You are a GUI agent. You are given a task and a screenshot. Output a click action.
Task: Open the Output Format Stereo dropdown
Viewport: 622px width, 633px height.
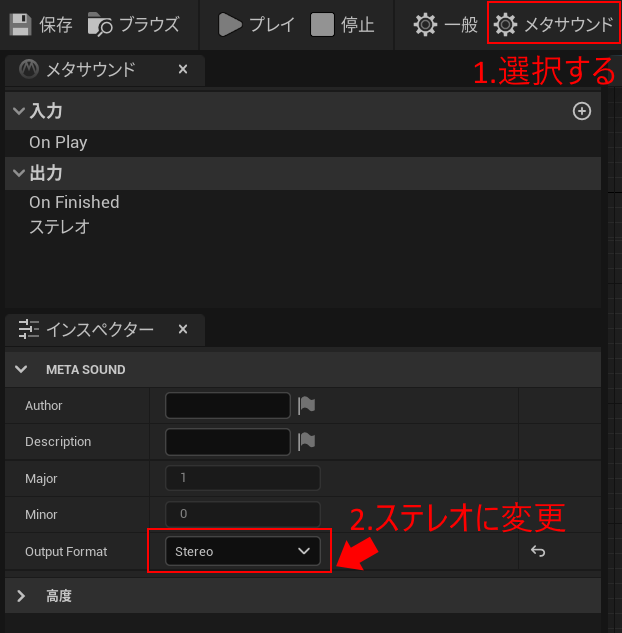click(x=243, y=551)
